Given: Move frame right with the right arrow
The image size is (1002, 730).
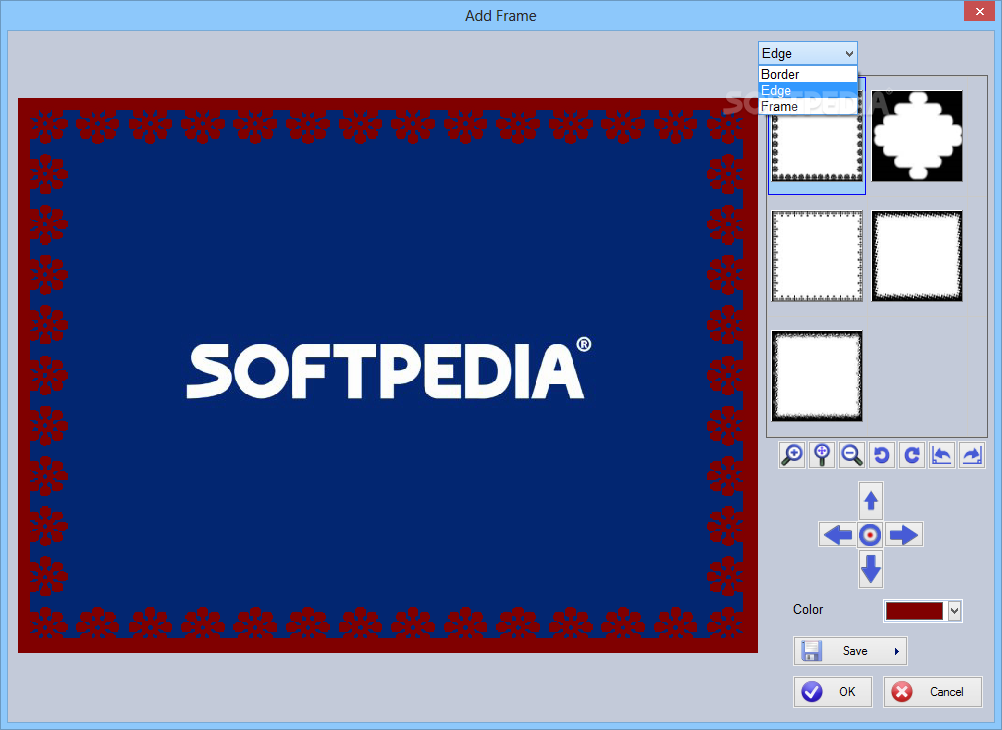Looking at the screenshot, I should (904, 534).
